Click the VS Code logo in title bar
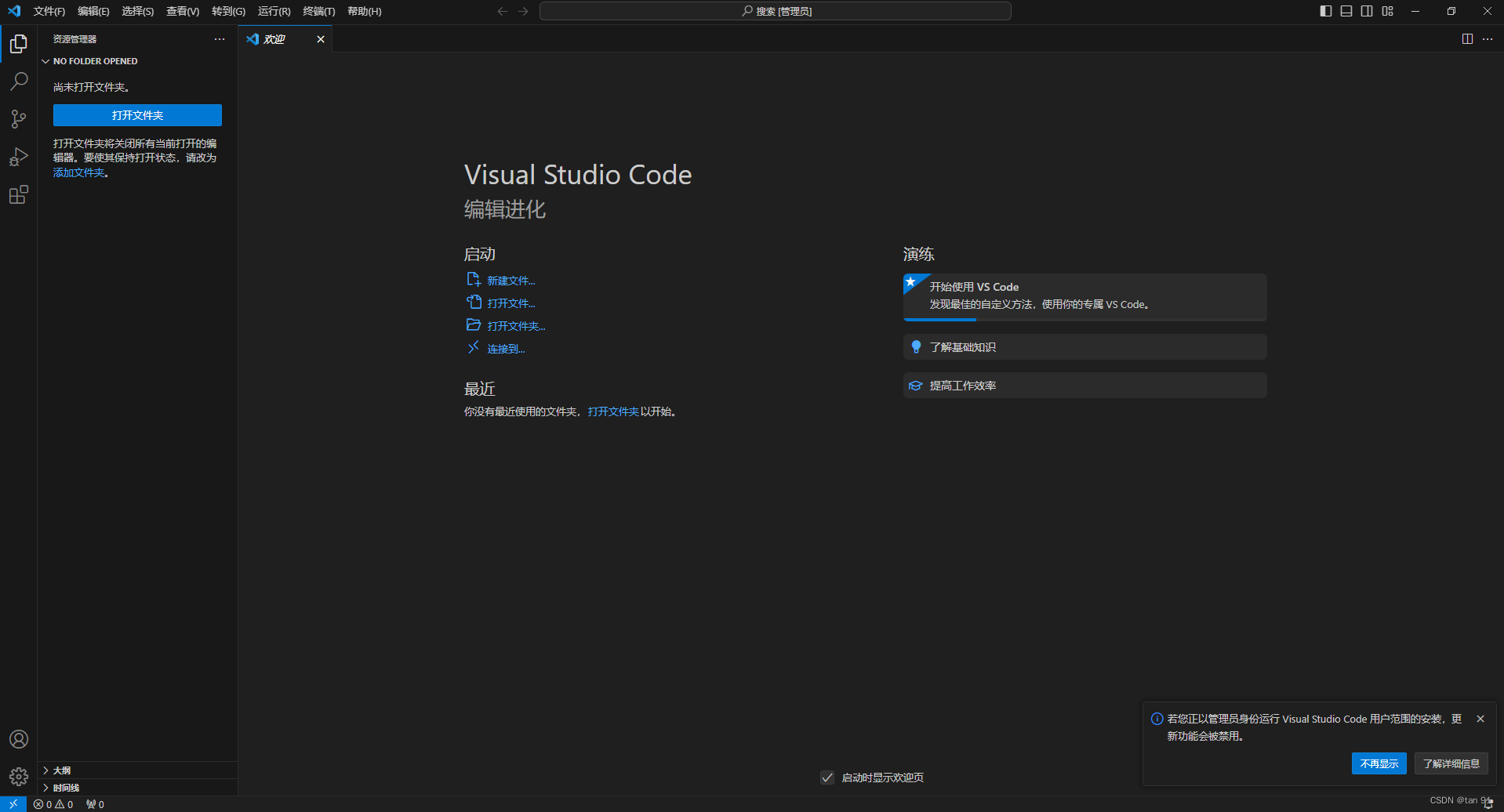This screenshot has width=1504, height=812. (x=14, y=11)
